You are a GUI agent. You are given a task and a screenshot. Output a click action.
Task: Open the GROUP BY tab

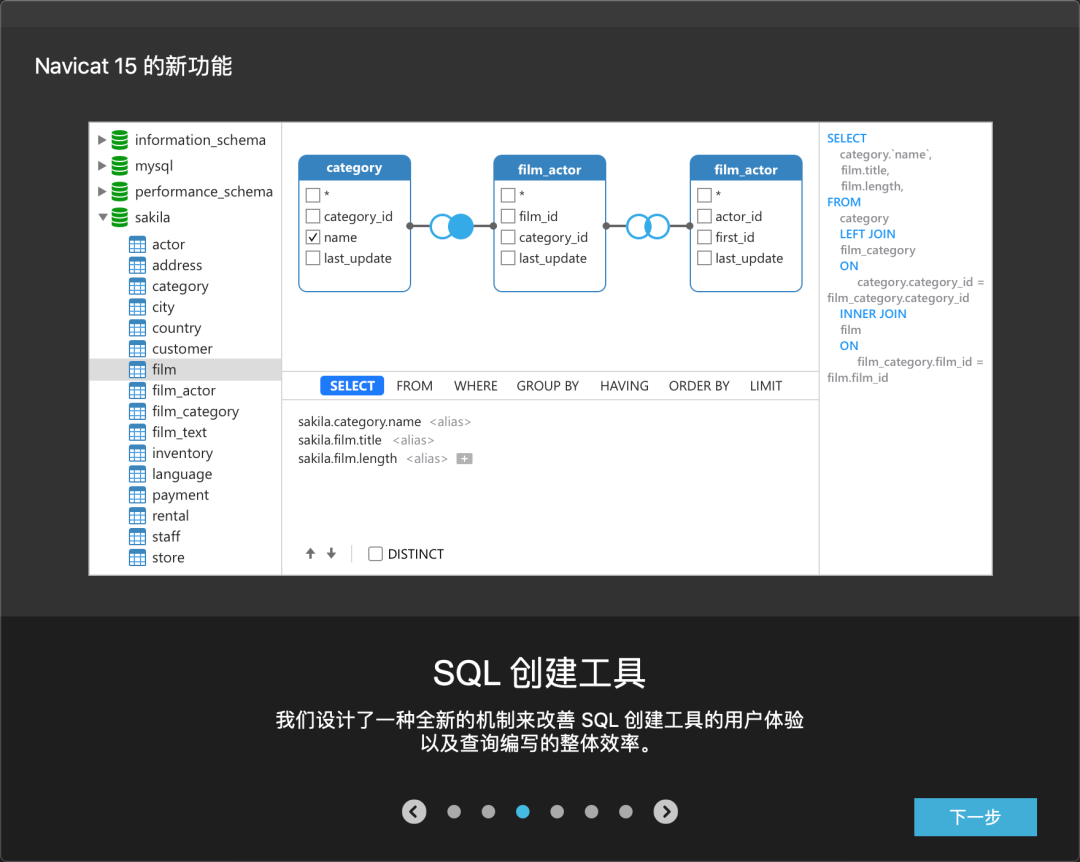click(548, 386)
